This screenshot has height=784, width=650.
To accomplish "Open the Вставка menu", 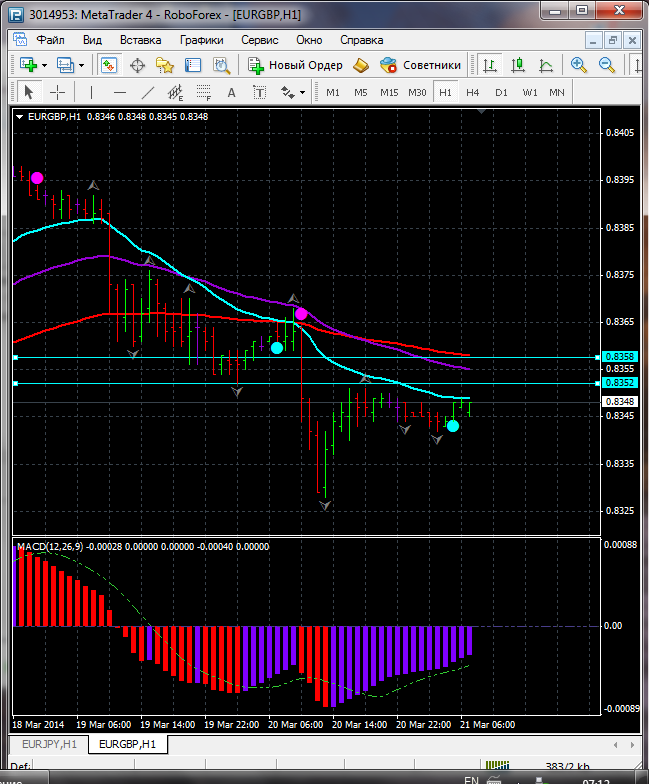I will pyautogui.click(x=140, y=40).
